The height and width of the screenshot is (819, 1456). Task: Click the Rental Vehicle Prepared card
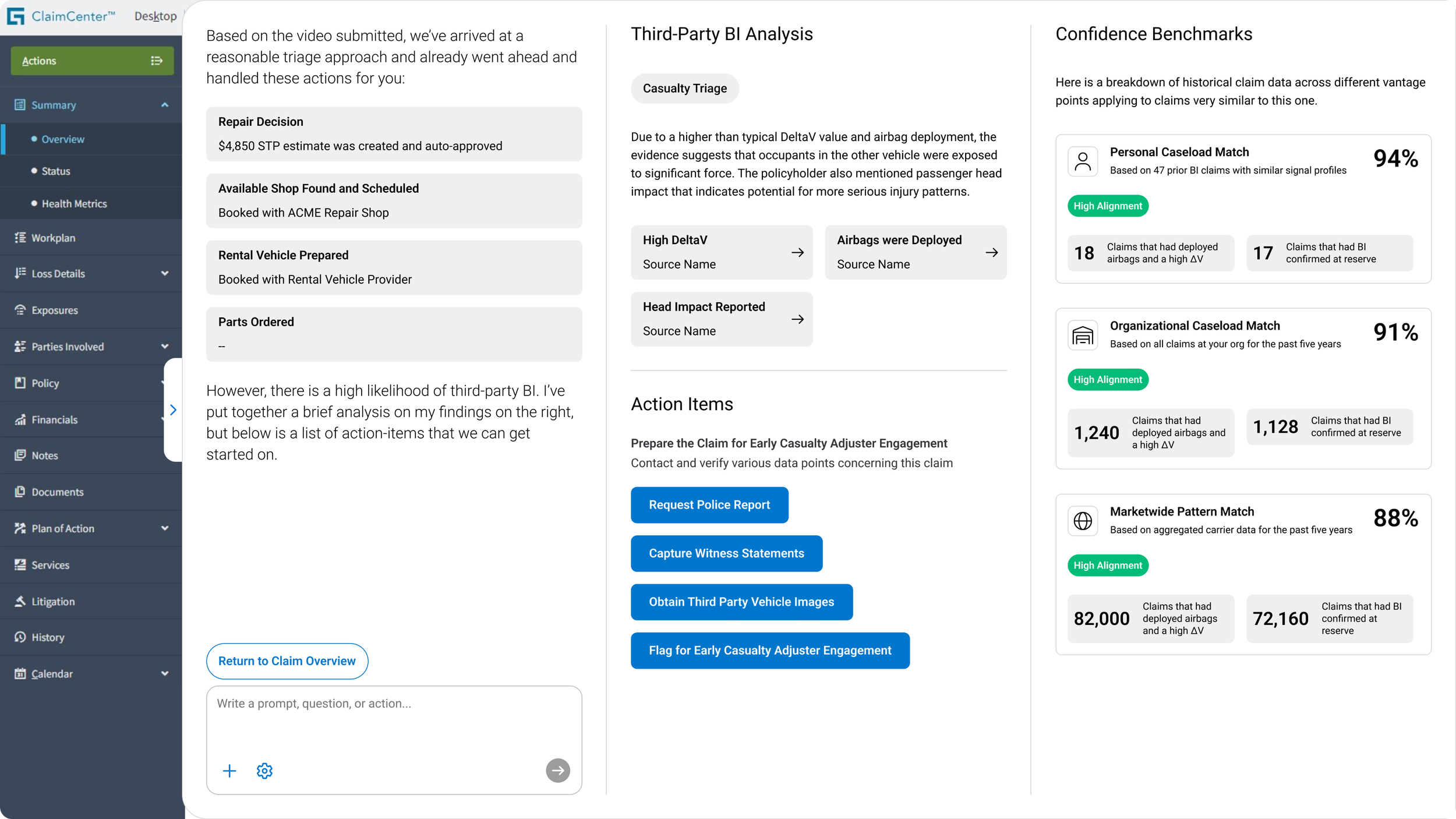394,267
